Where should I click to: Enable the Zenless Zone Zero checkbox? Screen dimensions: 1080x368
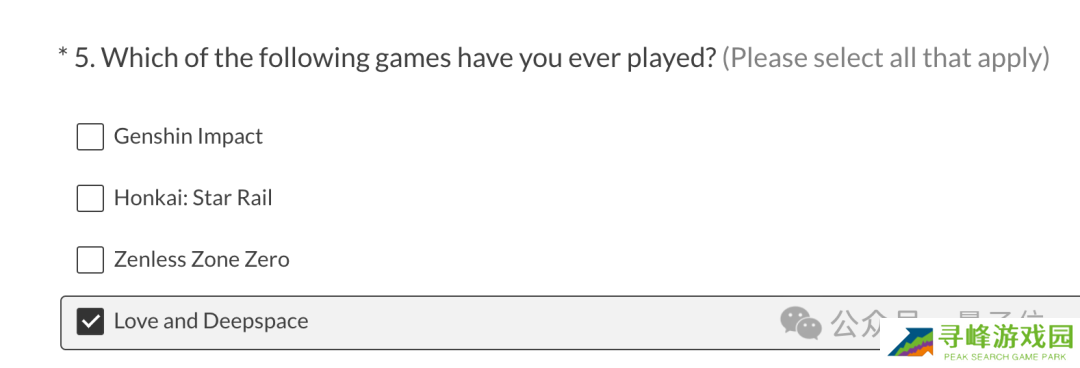click(90, 260)
